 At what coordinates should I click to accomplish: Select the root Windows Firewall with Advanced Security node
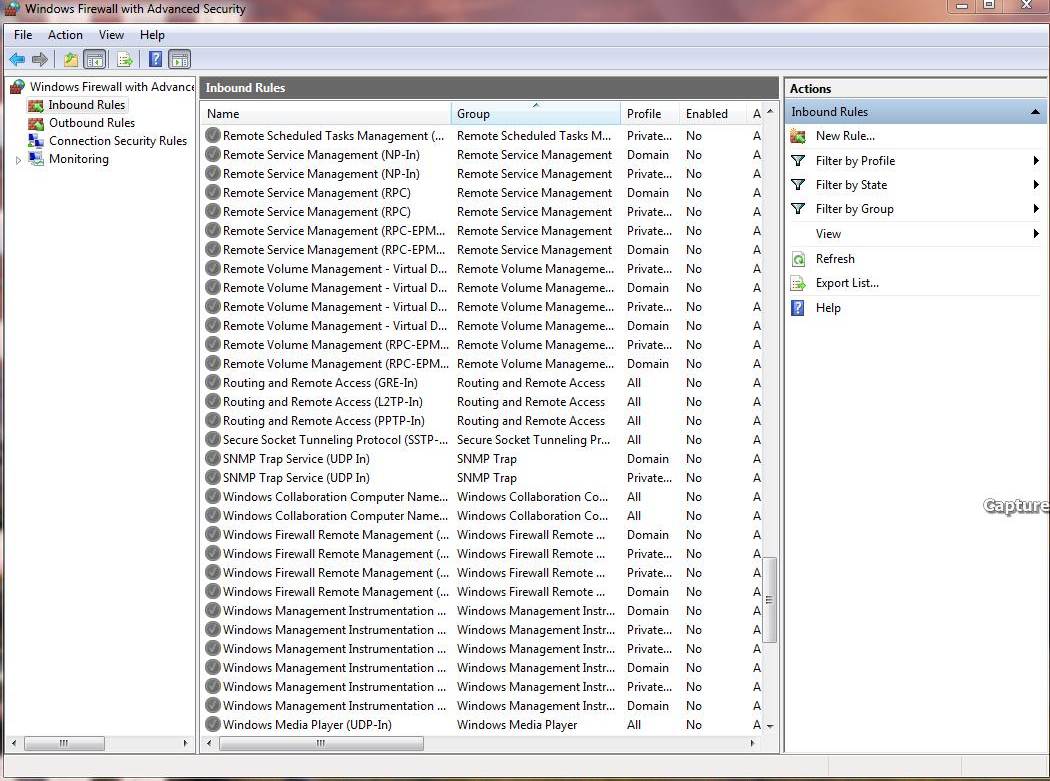coord(112,87)
